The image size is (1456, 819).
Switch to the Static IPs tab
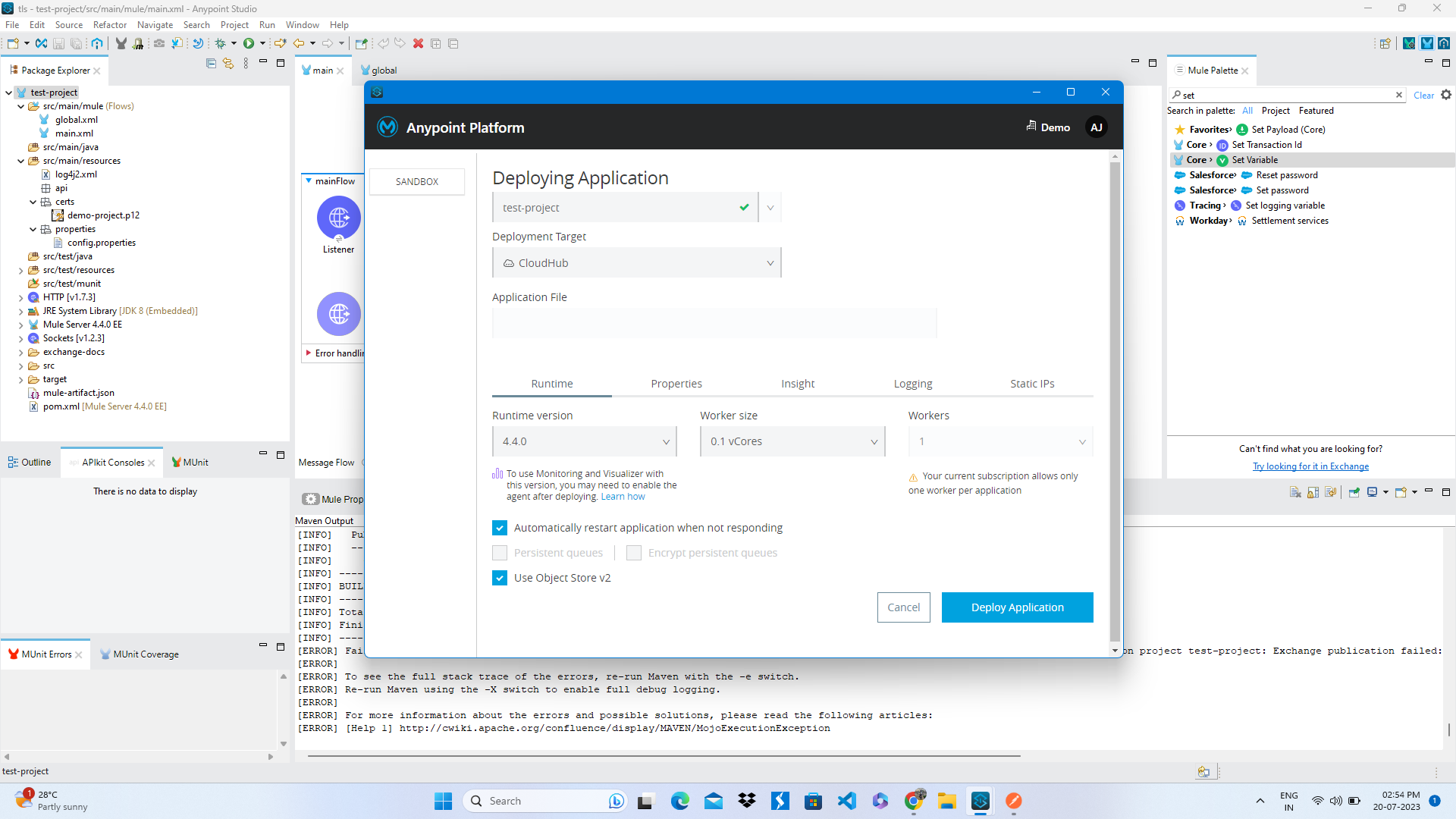(x=1032, y=384)
